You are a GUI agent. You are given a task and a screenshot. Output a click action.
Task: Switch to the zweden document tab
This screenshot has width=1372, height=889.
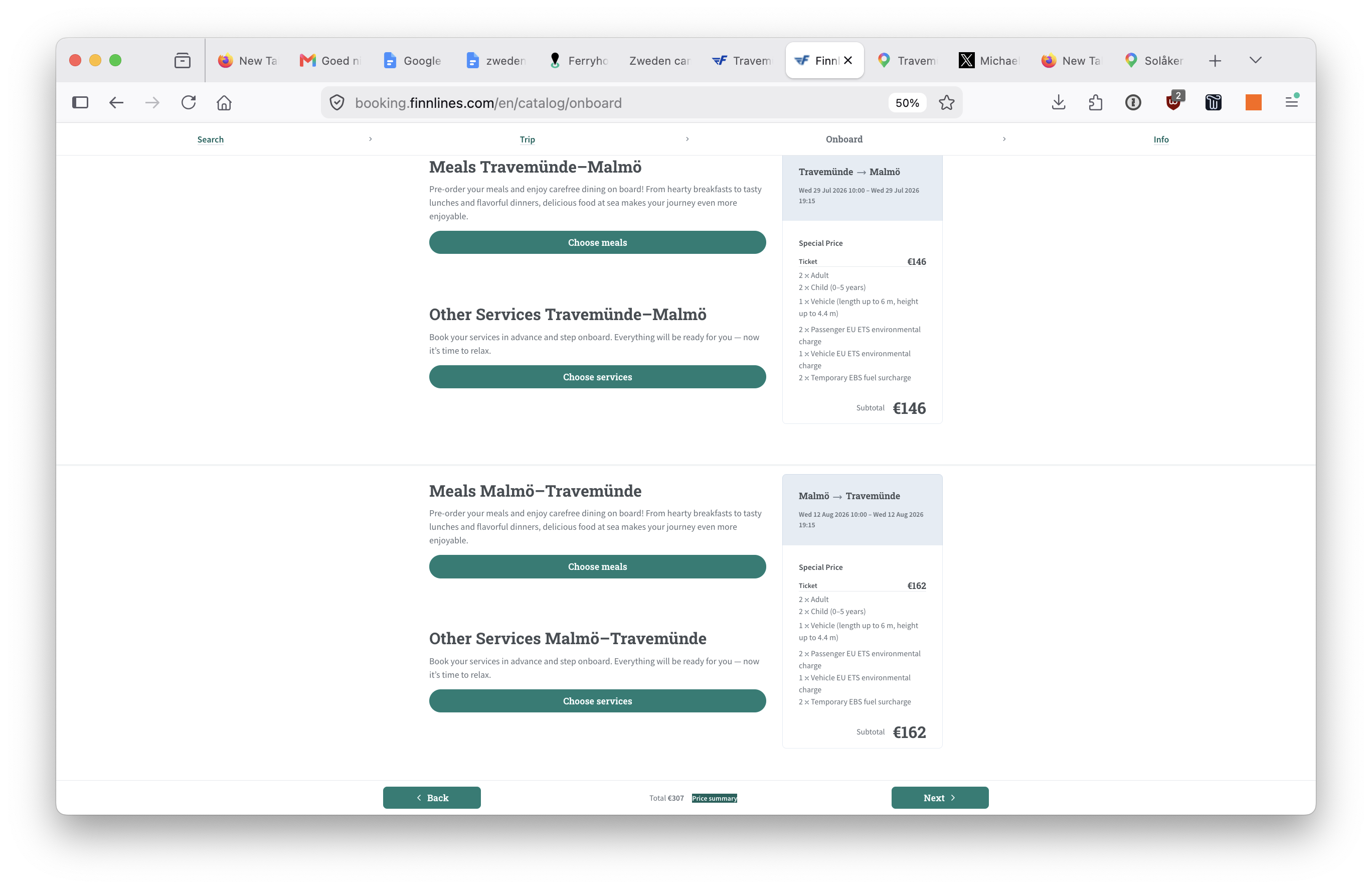tap(496, 61)
